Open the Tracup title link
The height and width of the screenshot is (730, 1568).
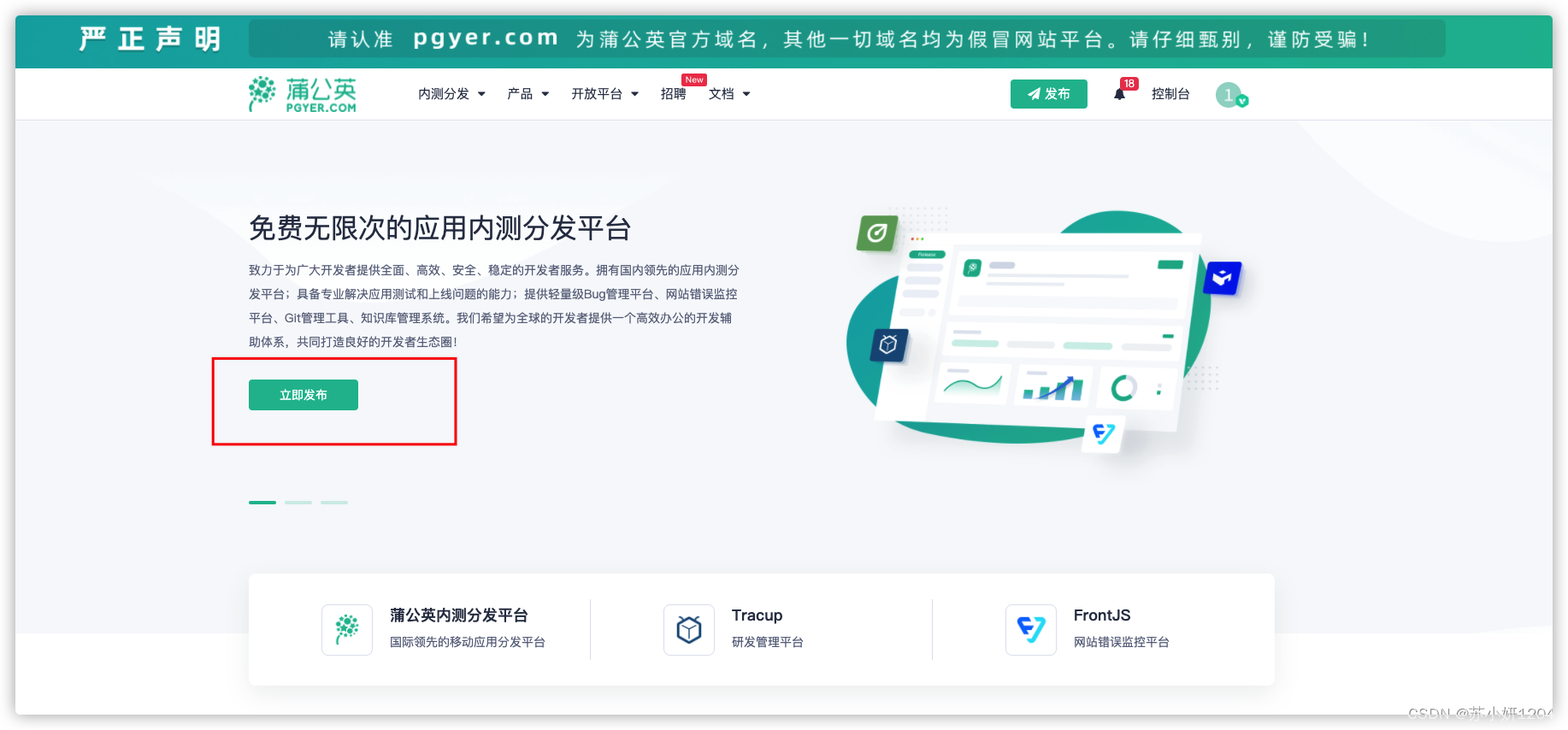click(757, 615)
